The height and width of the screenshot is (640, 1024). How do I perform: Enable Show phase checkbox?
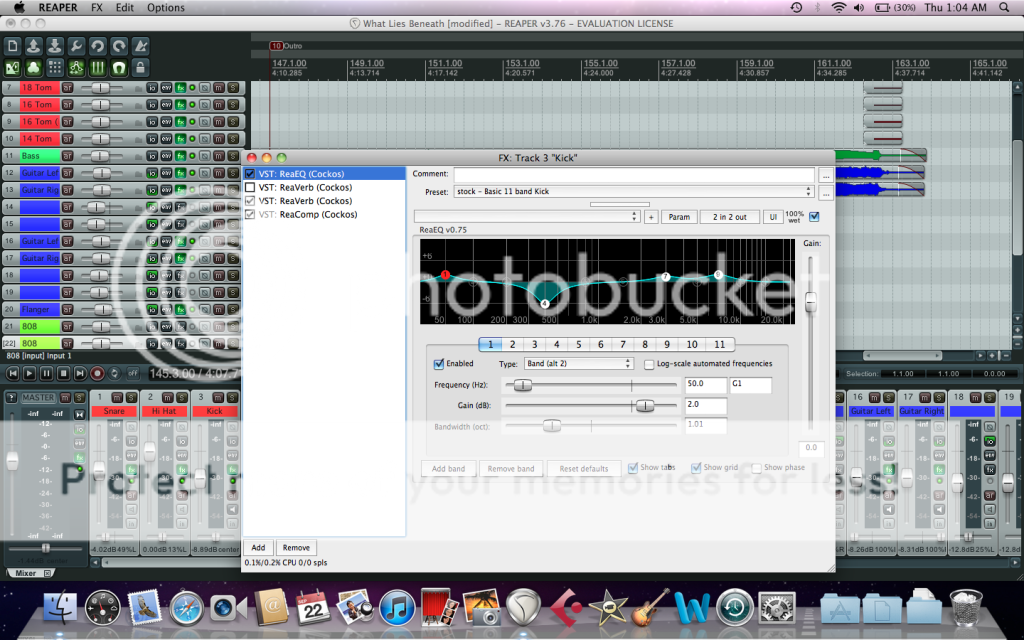point(756,468)
